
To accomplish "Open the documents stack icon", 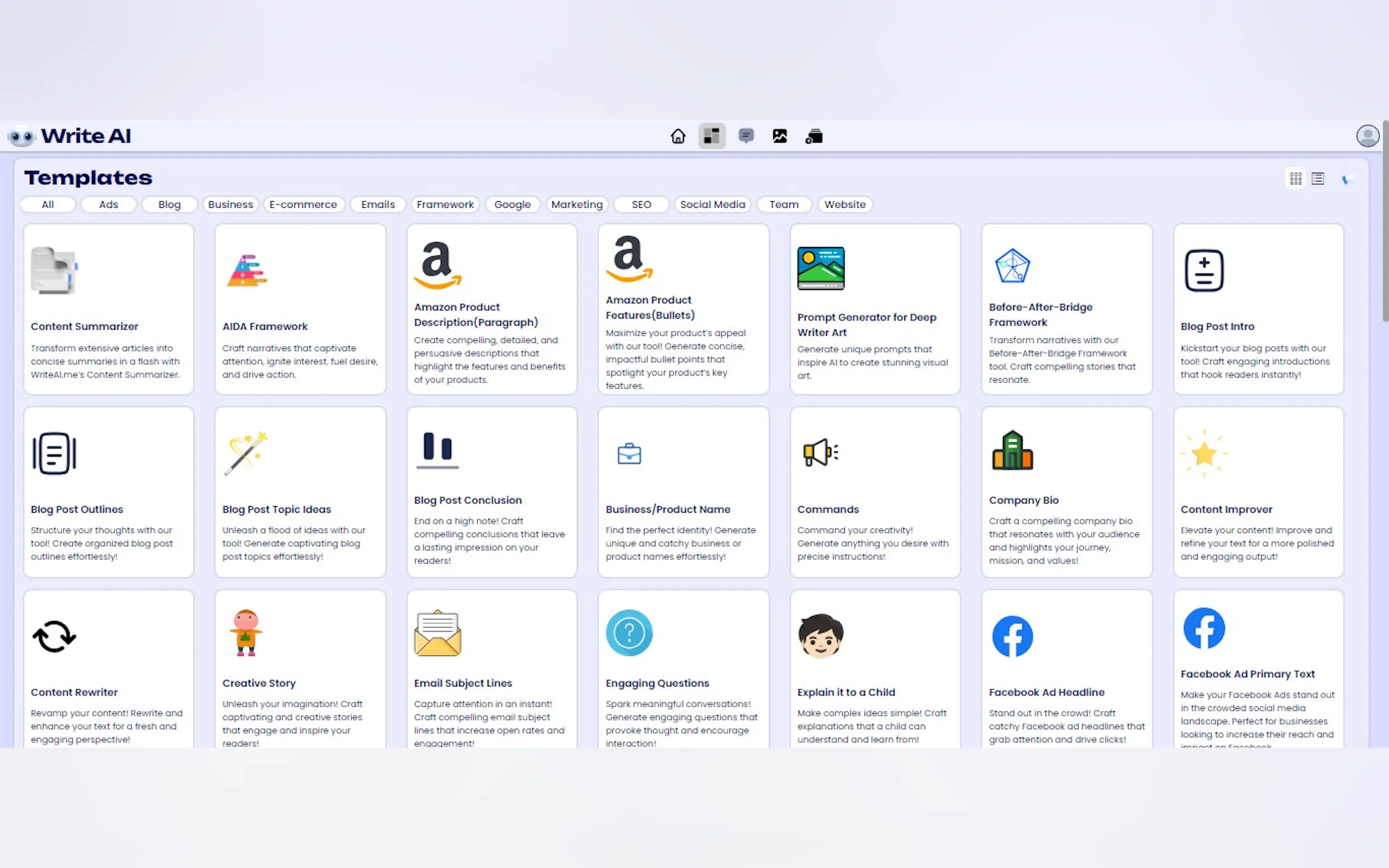I will click(814, 136).
